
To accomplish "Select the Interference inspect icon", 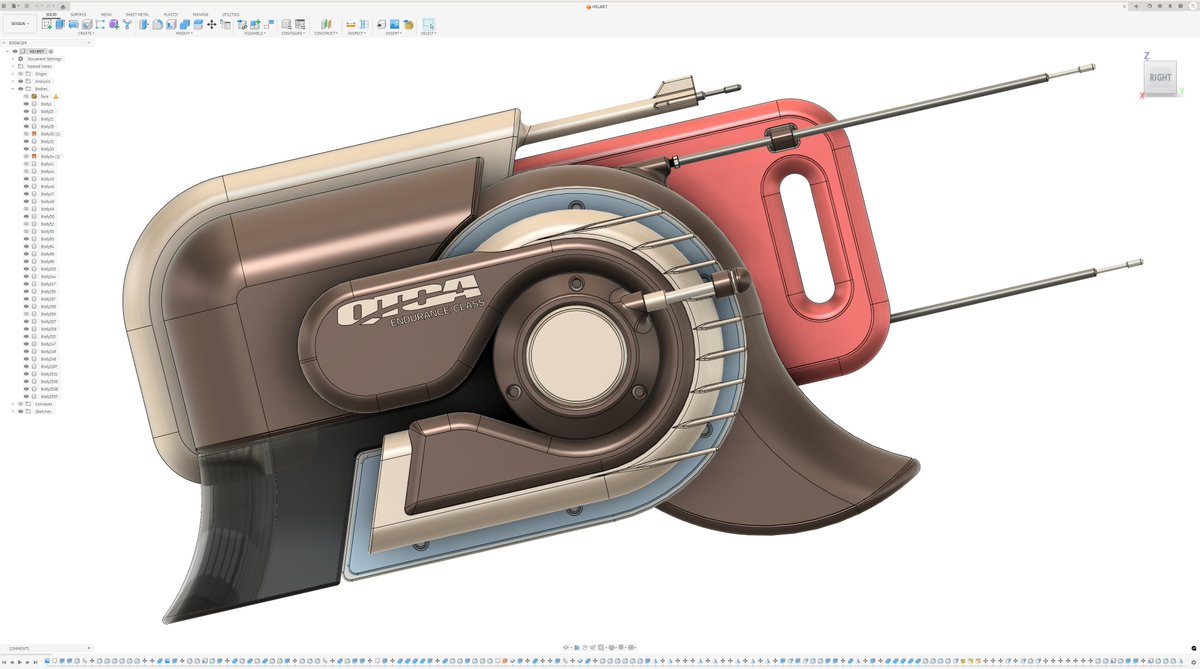I will [x=363, y=24].
